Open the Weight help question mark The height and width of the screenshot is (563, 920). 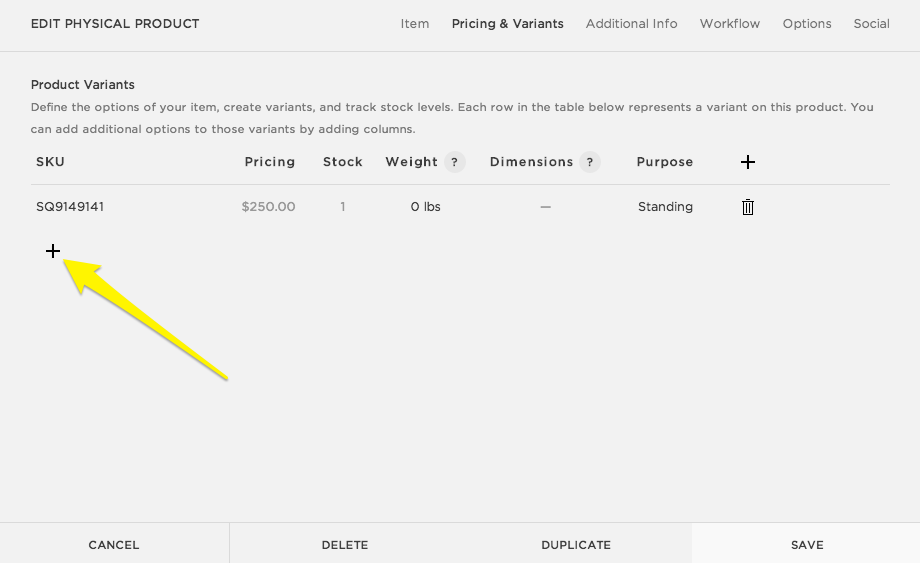454,162
